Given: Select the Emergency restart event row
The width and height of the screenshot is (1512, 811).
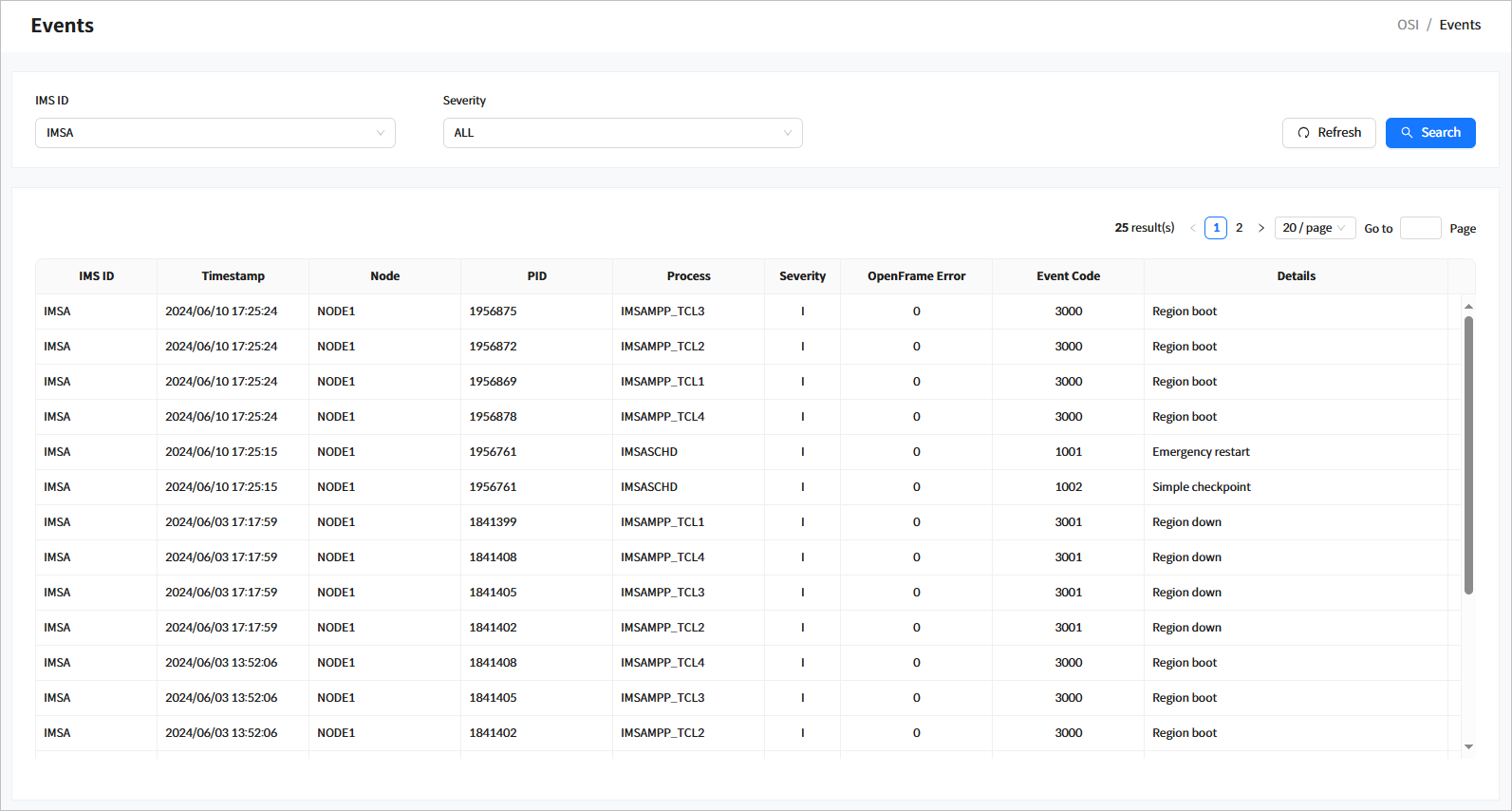Looking at the screenshot, I should tap(1201, 452).
